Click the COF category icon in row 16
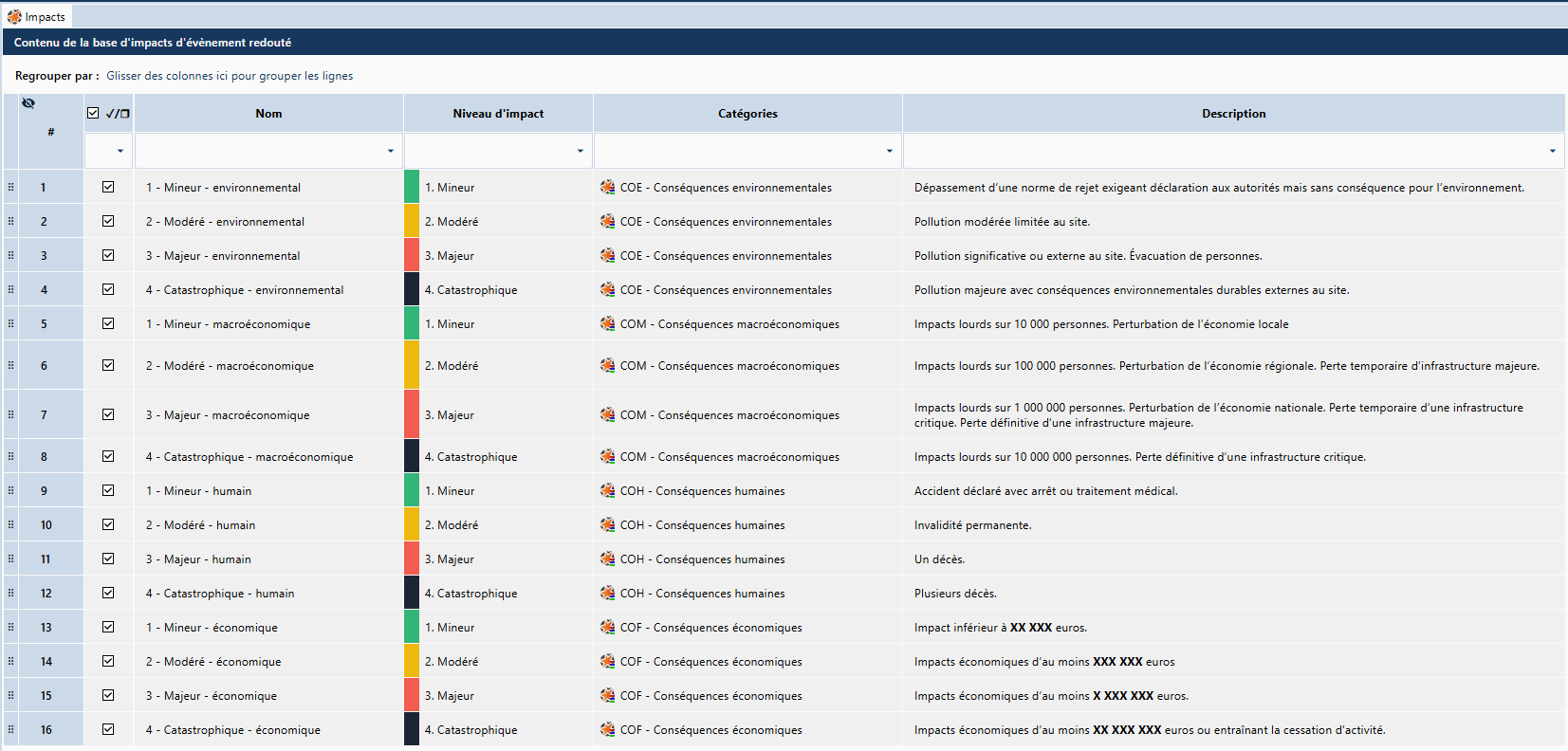1568x751 pixels. (x=607, y=729)
